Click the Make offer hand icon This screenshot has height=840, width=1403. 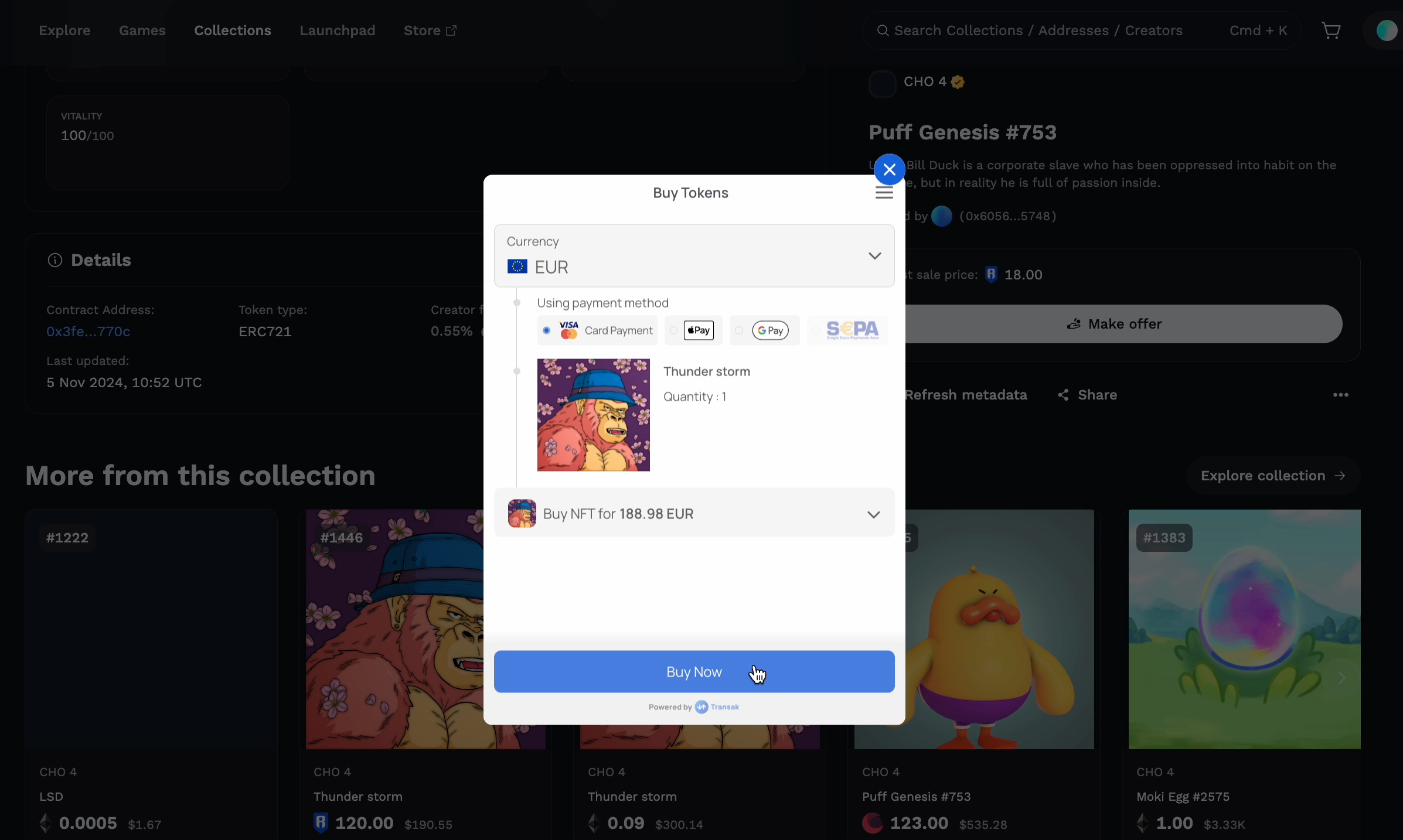tap(1074, 324)
